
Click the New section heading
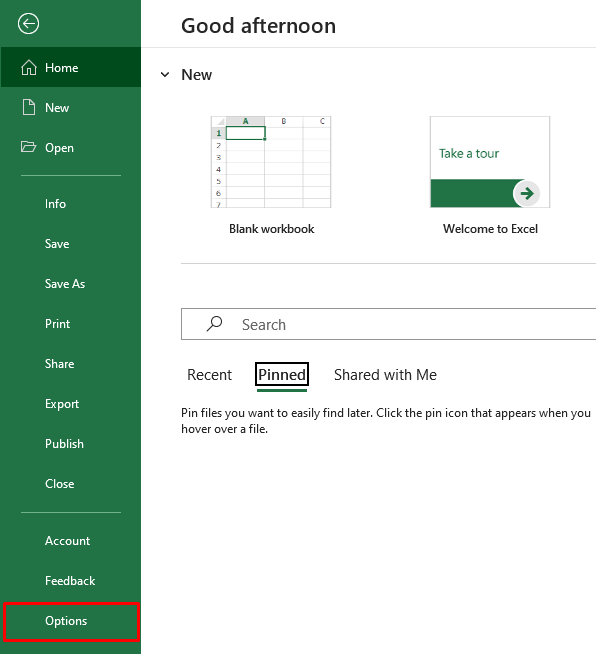click(x=196, y=75)
